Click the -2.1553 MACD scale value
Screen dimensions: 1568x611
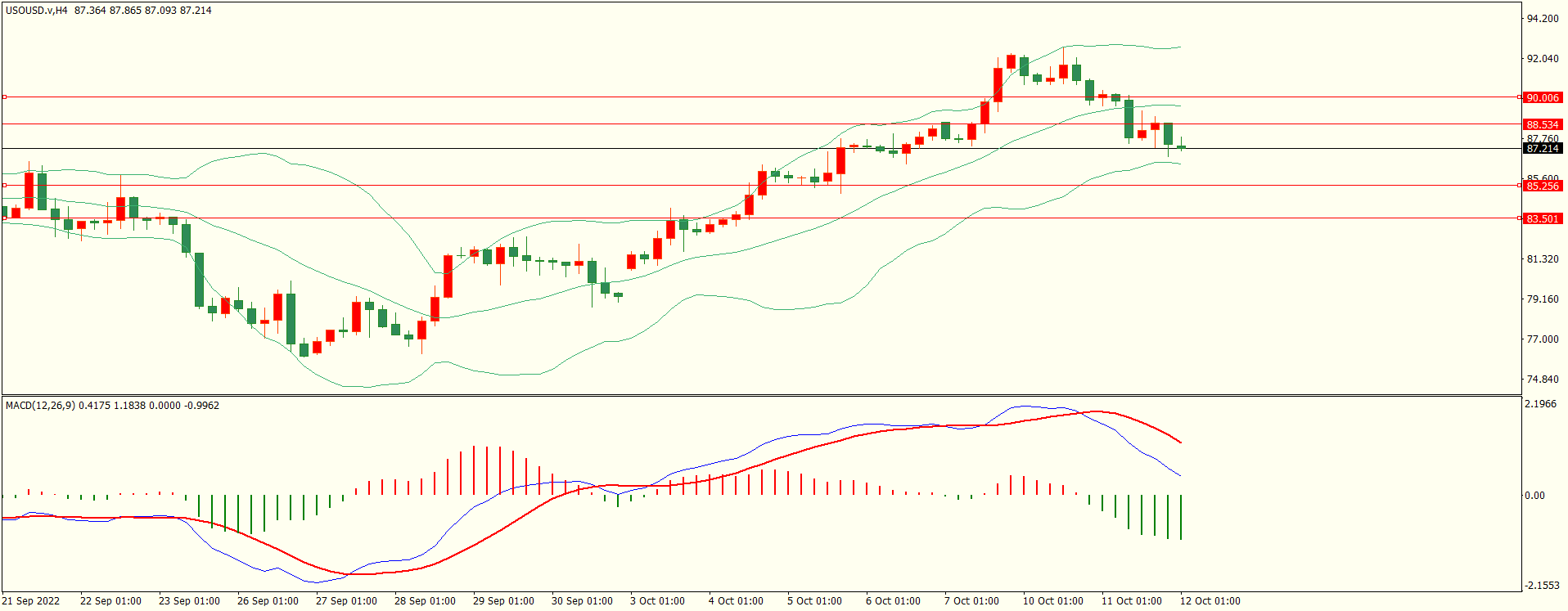click(x=1542, y=586)
